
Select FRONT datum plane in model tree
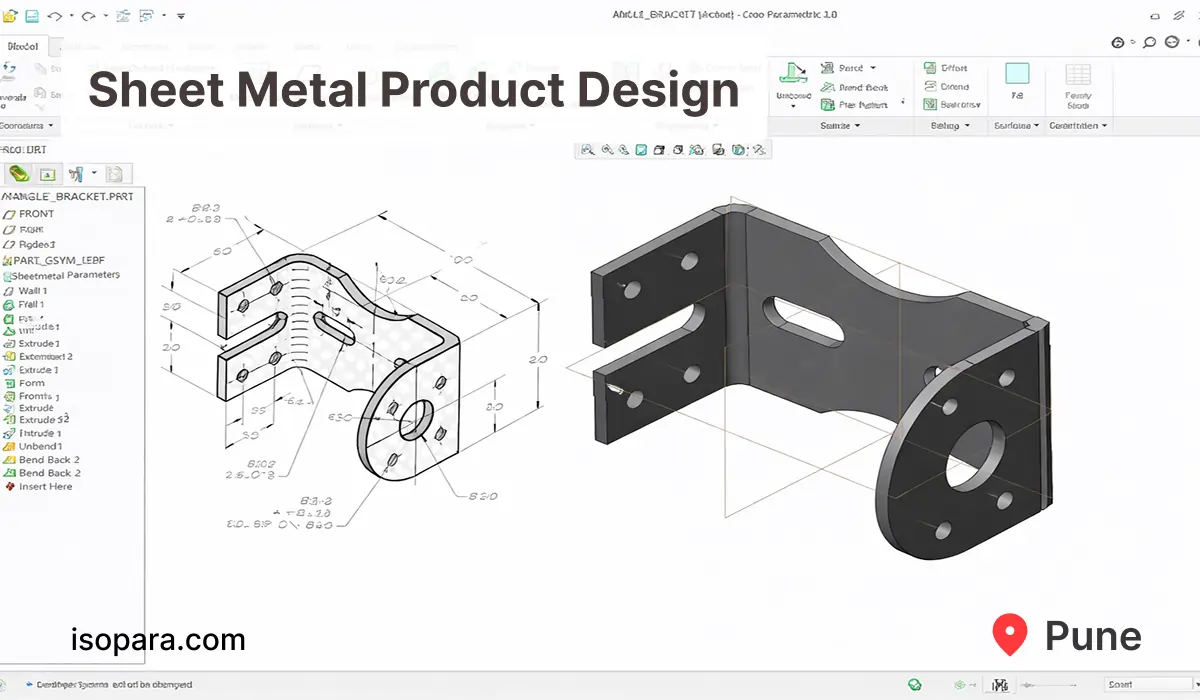(36, 214)
